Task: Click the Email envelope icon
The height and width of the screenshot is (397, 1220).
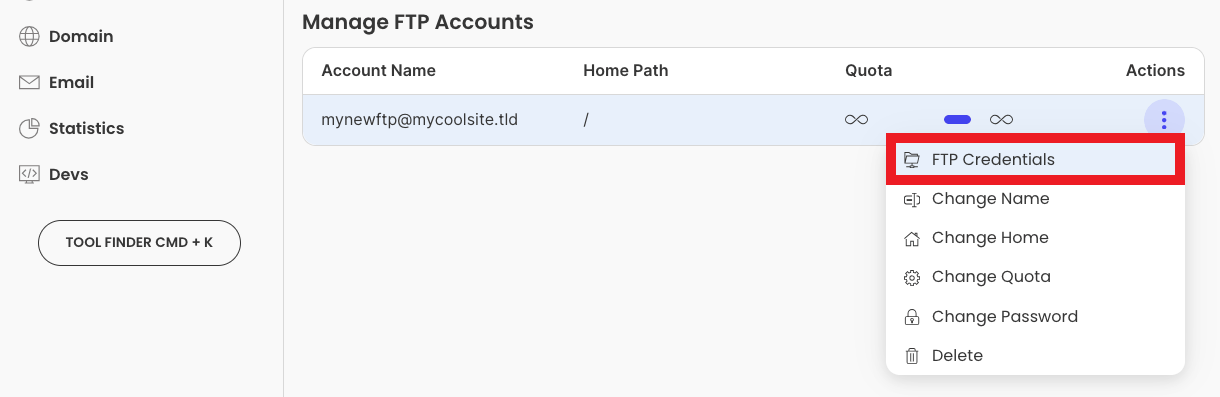Action: pyautogui.click(x=29, y=82)
